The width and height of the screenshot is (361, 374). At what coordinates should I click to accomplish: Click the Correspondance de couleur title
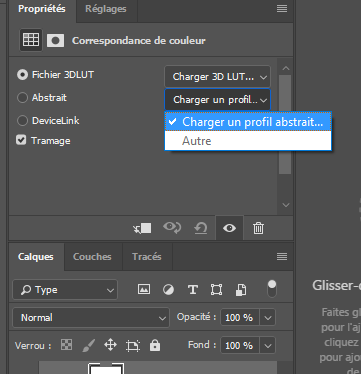pyautogui.click(x=139, y=41)
